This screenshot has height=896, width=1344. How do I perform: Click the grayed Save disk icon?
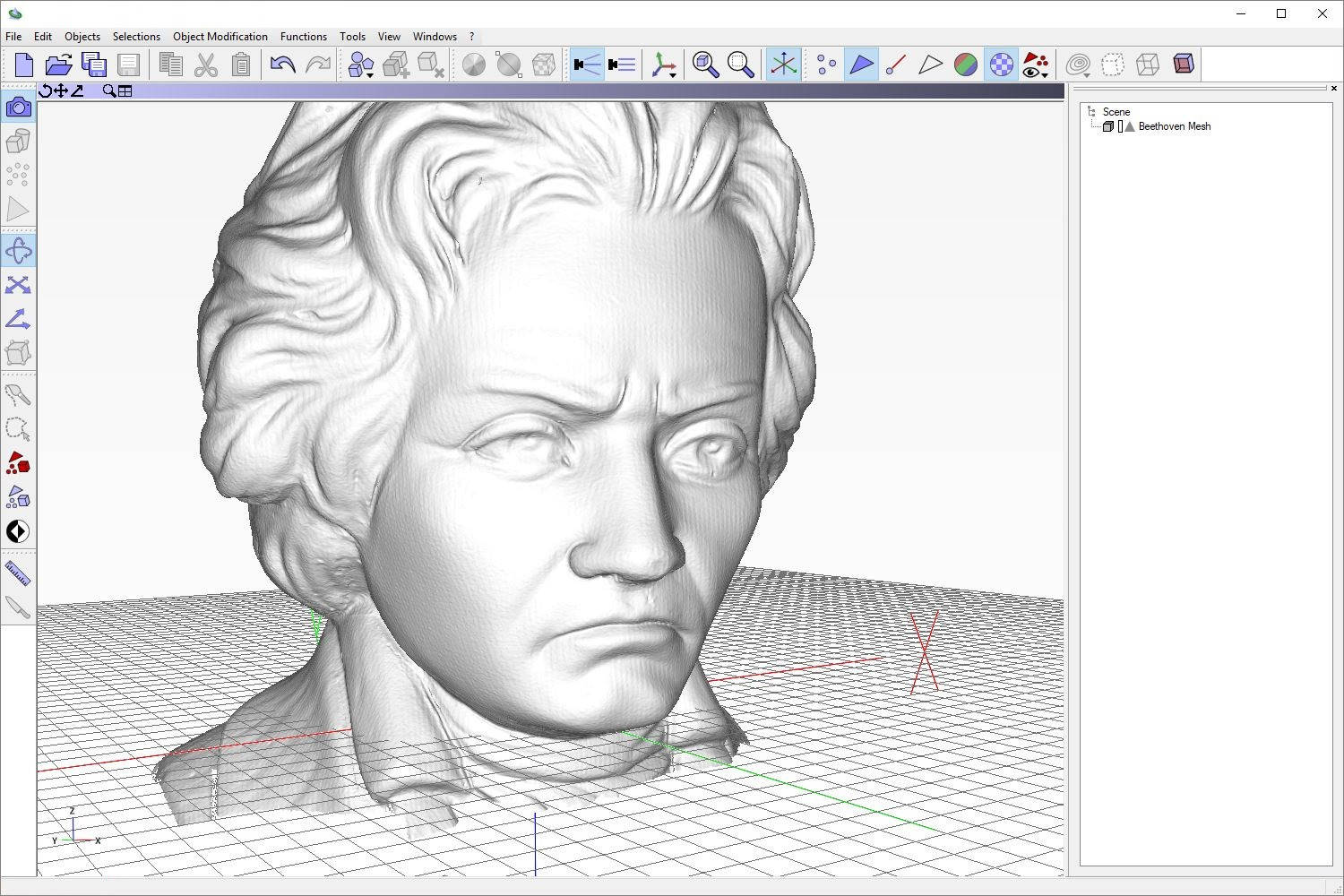tap(128, 65)
